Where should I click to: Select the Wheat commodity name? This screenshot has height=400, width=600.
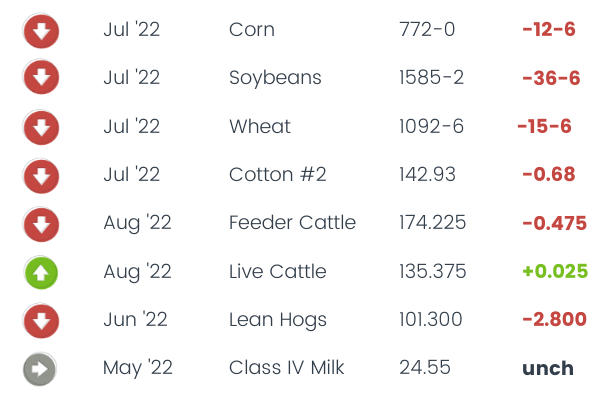tap(260, 127)
